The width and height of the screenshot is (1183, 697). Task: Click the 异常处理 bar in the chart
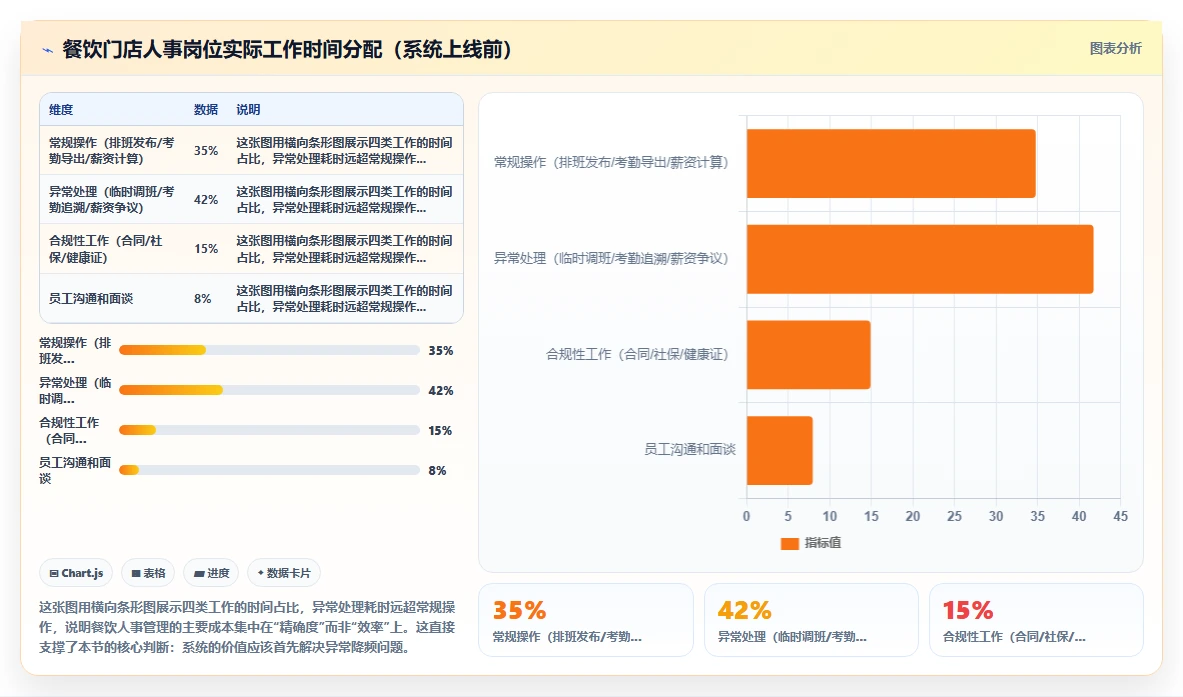coord(920,259)
